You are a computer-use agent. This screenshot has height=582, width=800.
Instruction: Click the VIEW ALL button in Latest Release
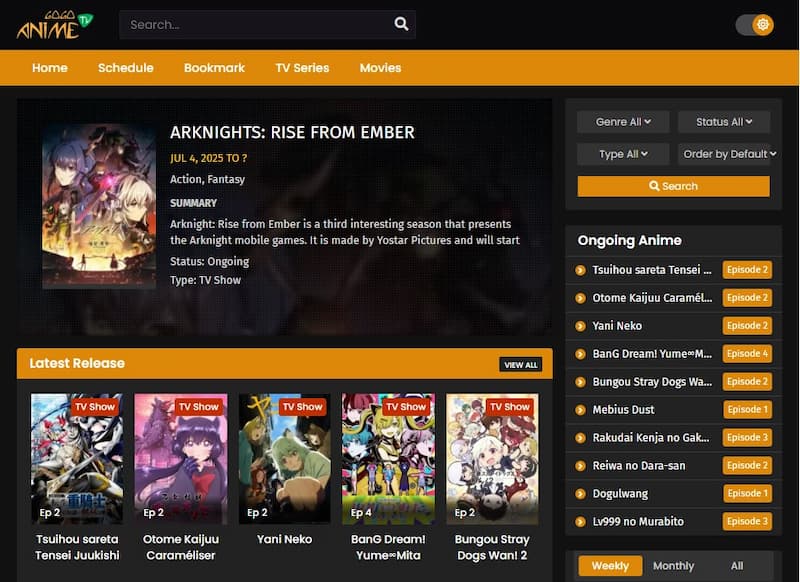point(520,365)
